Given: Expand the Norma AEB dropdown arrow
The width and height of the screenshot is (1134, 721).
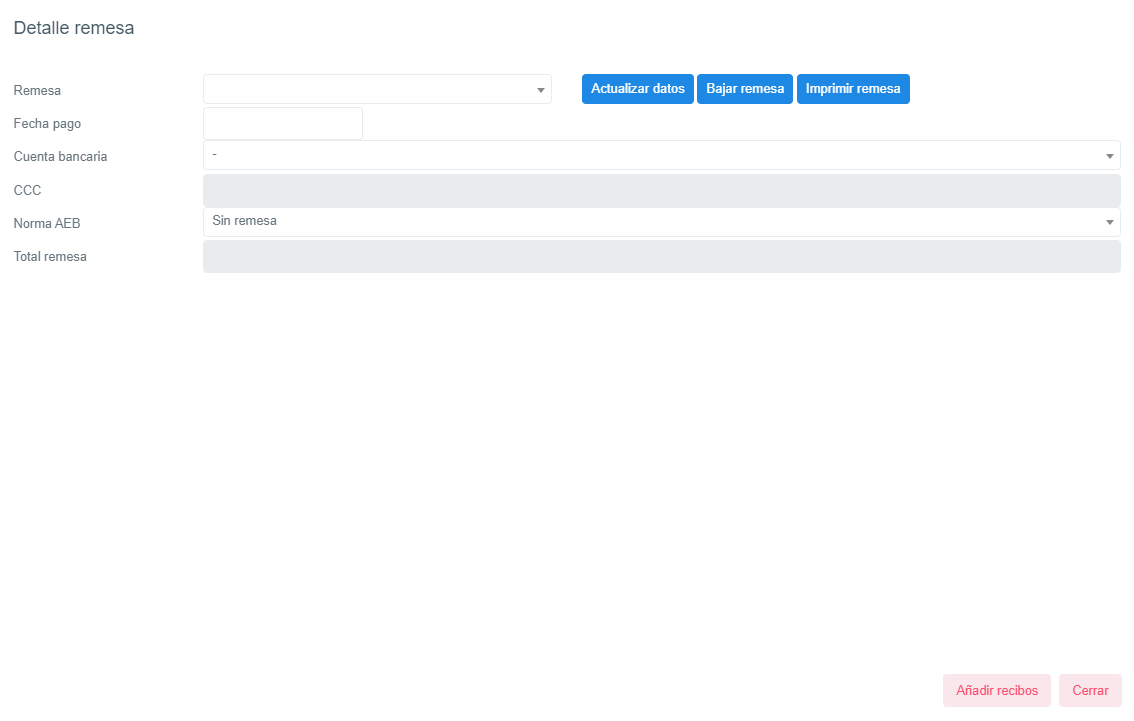Looking at the screenshot, I should 1109,222.
